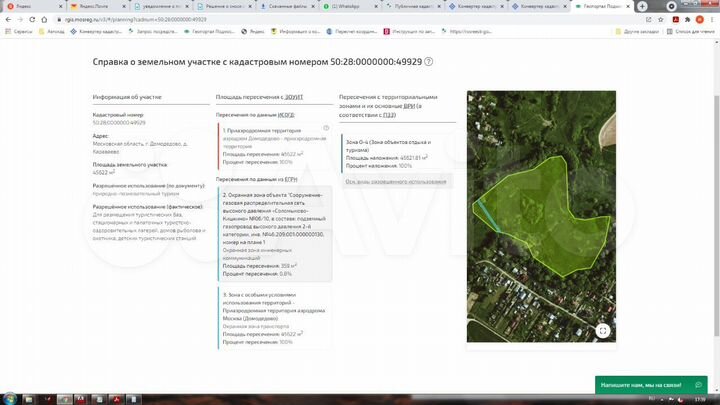720x405 pixels.
Task: Click the share page icon in address bar
Action: coord(648,20)
